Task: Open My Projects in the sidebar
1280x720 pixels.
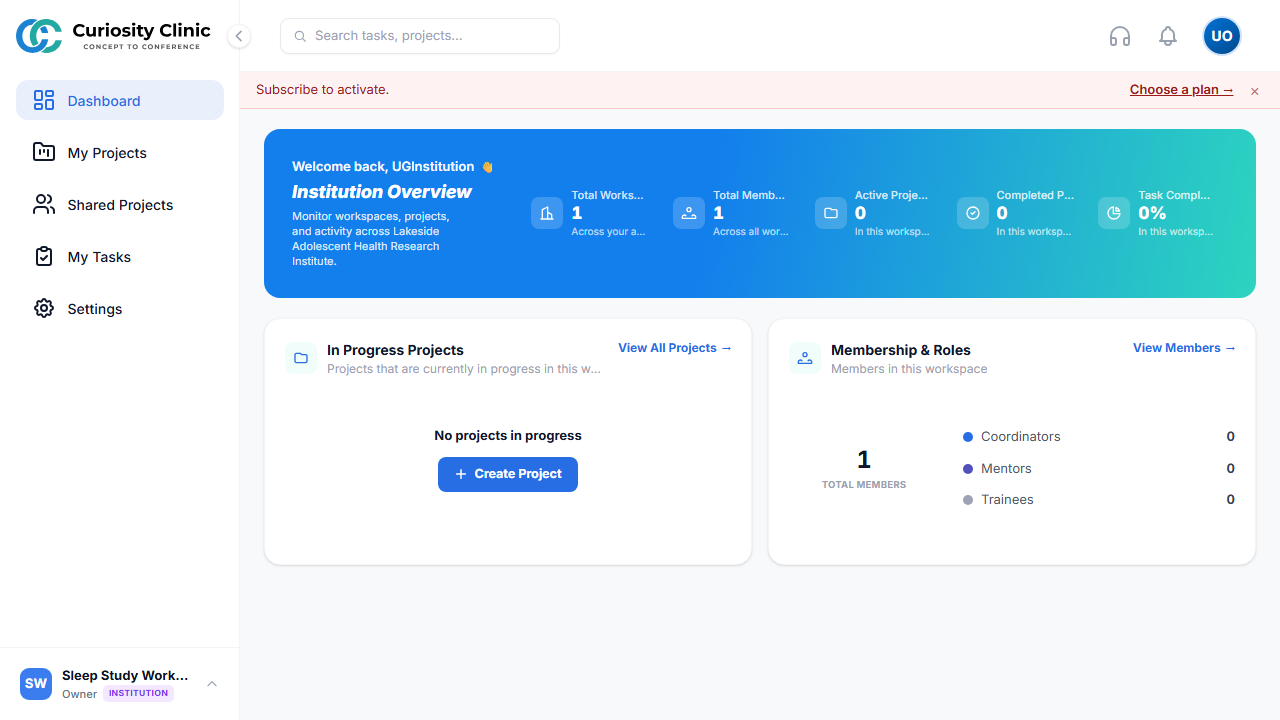Action: (x=120, y=152)
